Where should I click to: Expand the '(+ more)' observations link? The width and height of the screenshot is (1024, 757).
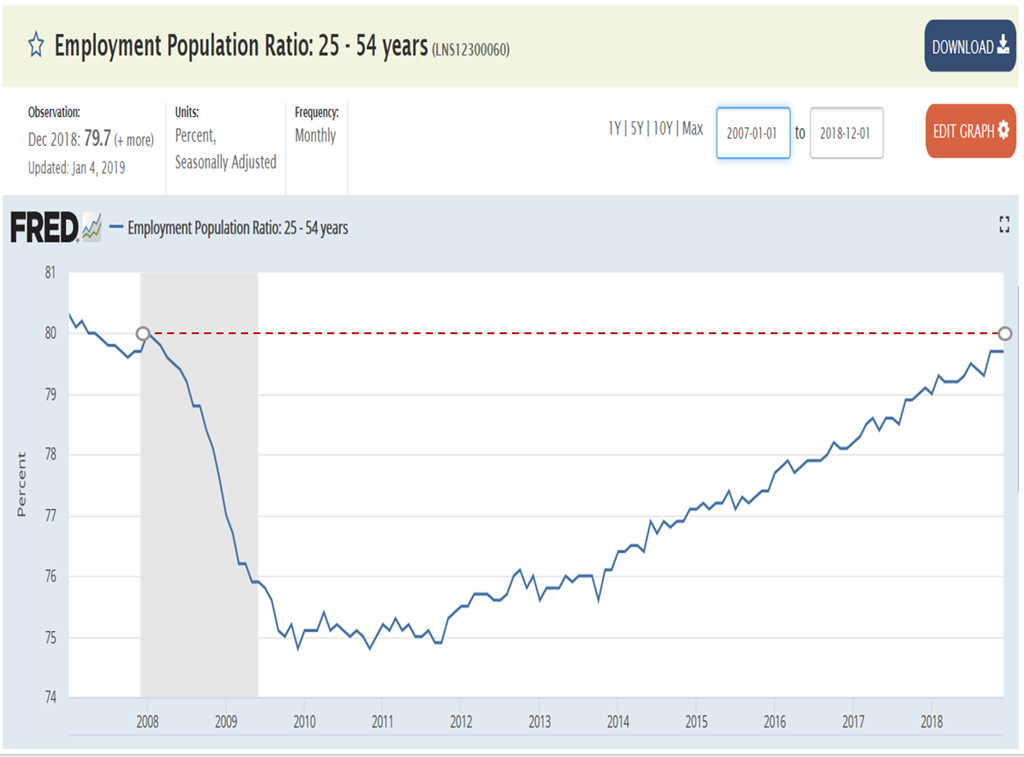coord(132,140)
